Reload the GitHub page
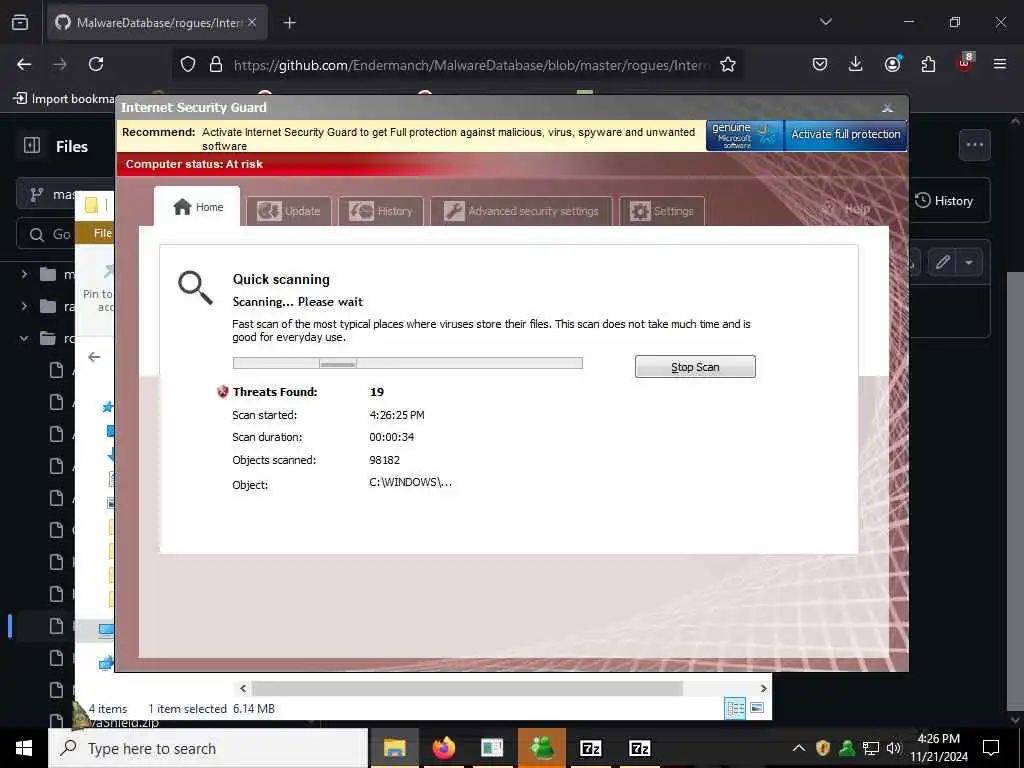Image resolution: width=1024 pixels, height=768 pixels. (96, 64)
